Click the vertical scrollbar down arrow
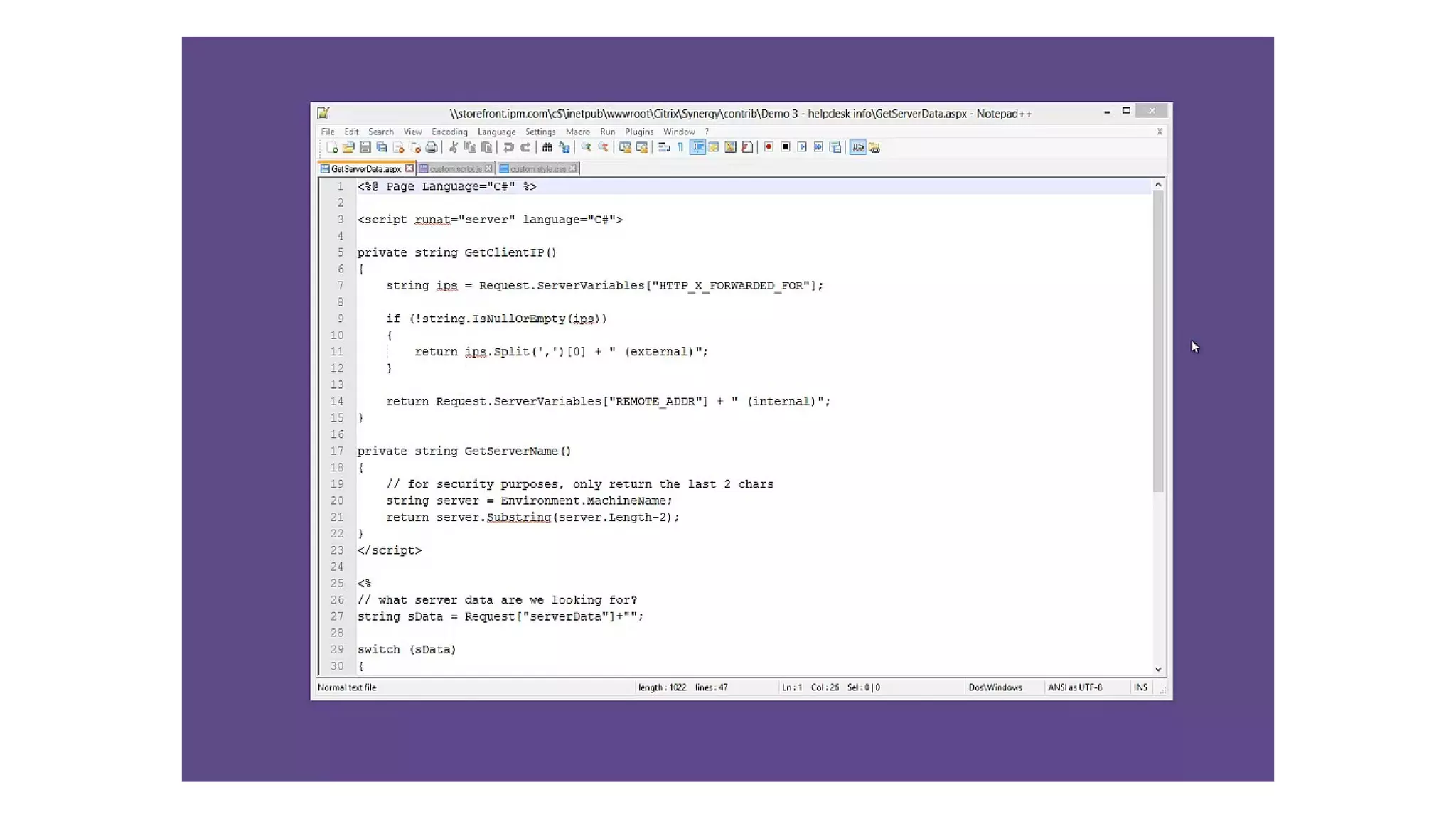The image size is (1456, 819). coord(1158,669)
